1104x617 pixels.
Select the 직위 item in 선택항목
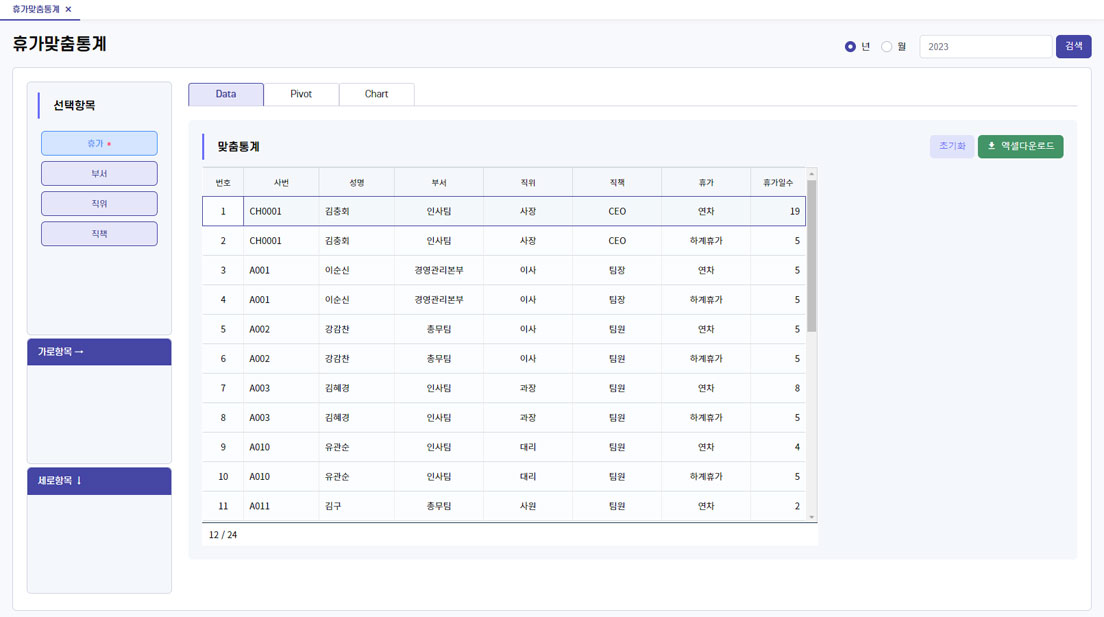coord(99,204)
